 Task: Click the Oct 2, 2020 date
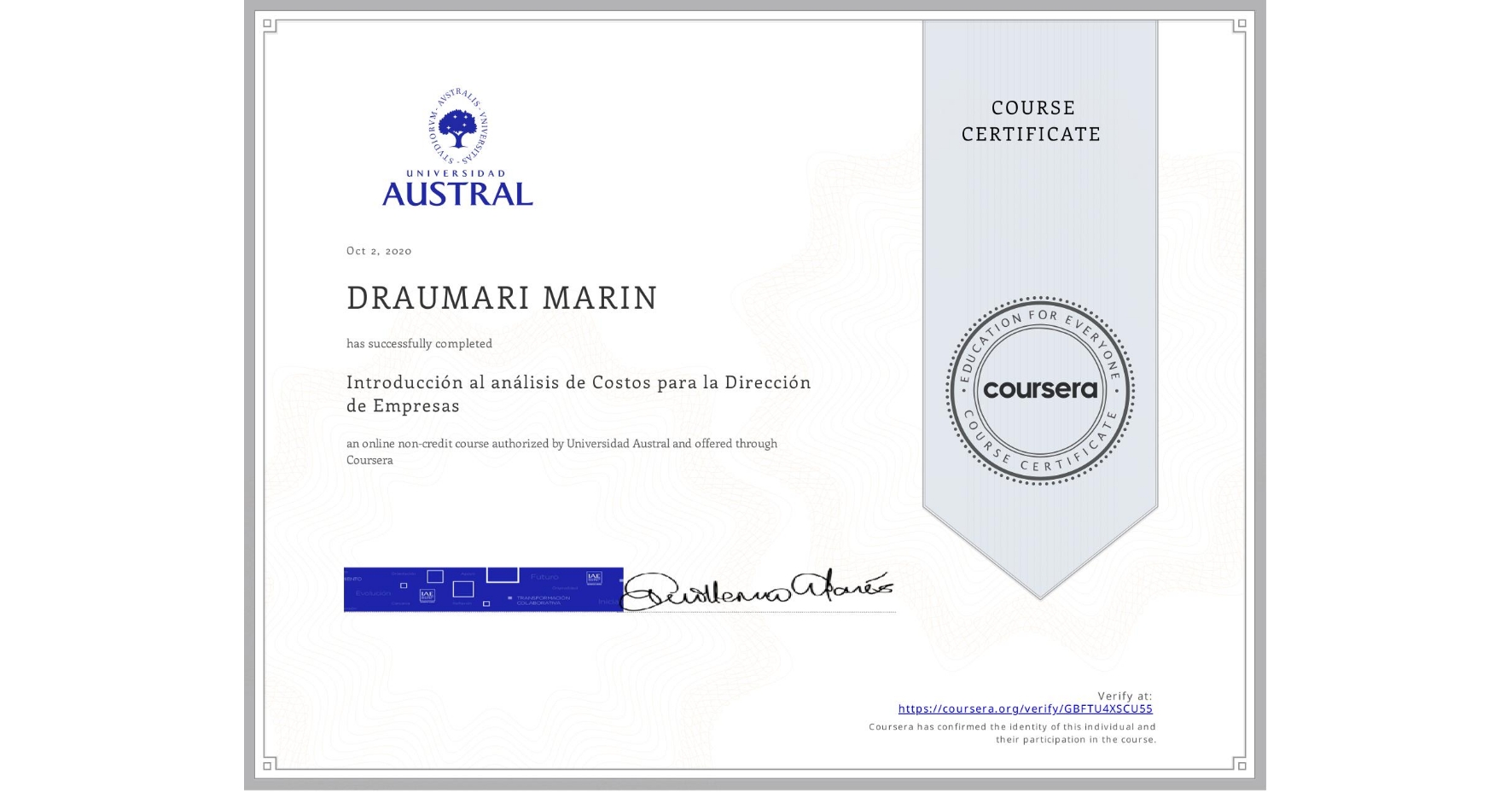pyautogui.click(x=378, y=250)
